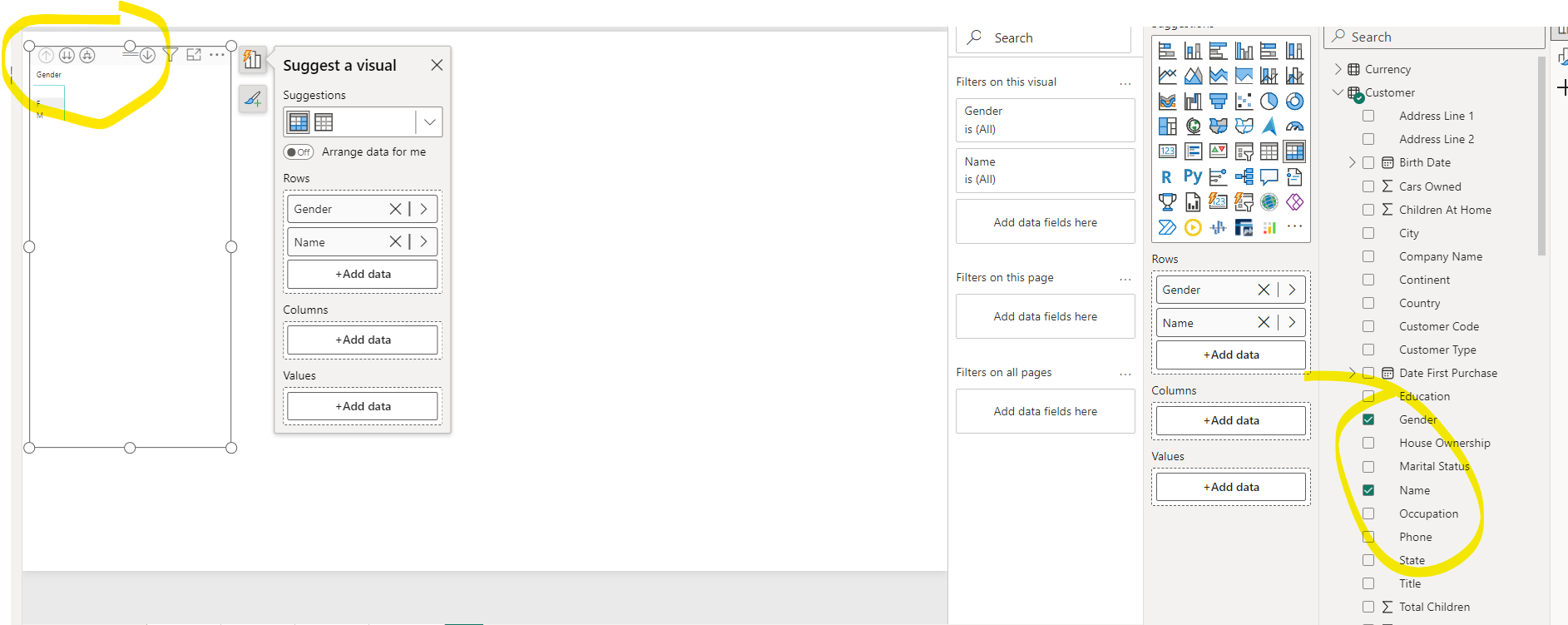The height and width of the screenshot is (625, 1568).
Task: Click +Add data under Columns in Visualizations pane
Action: click(x=1231, y=420)
